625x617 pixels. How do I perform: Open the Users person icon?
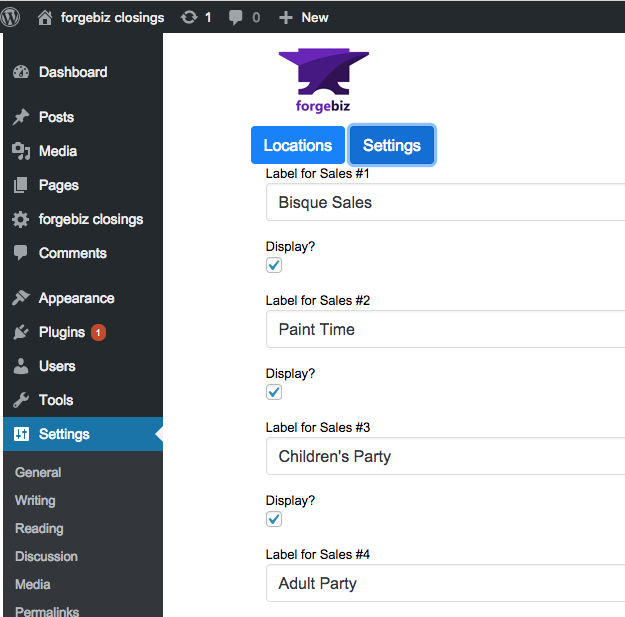[21, 366]
